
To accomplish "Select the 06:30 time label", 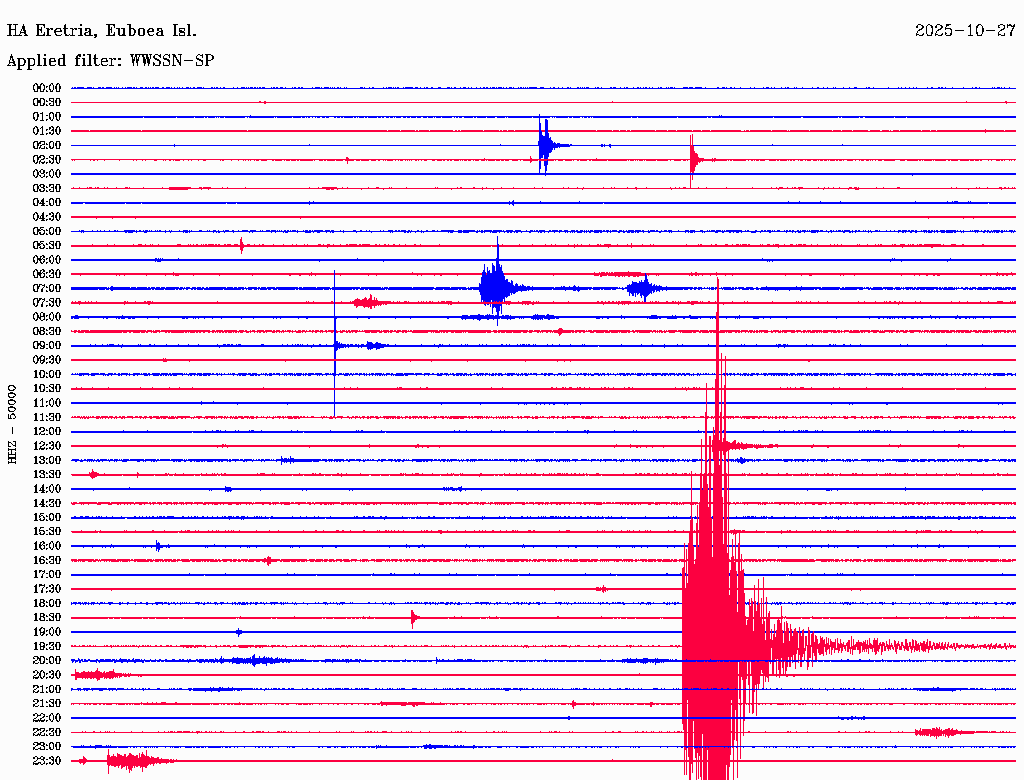I will point(47,274).
